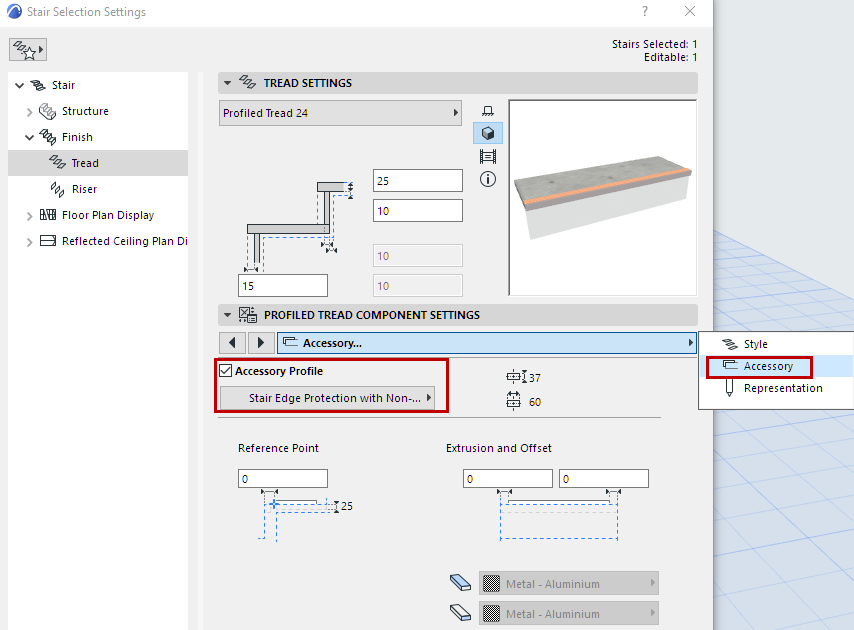This screenshot has height=630, width=854.
Task: Select the Structure tree item
Action: [x=85, y=111]
